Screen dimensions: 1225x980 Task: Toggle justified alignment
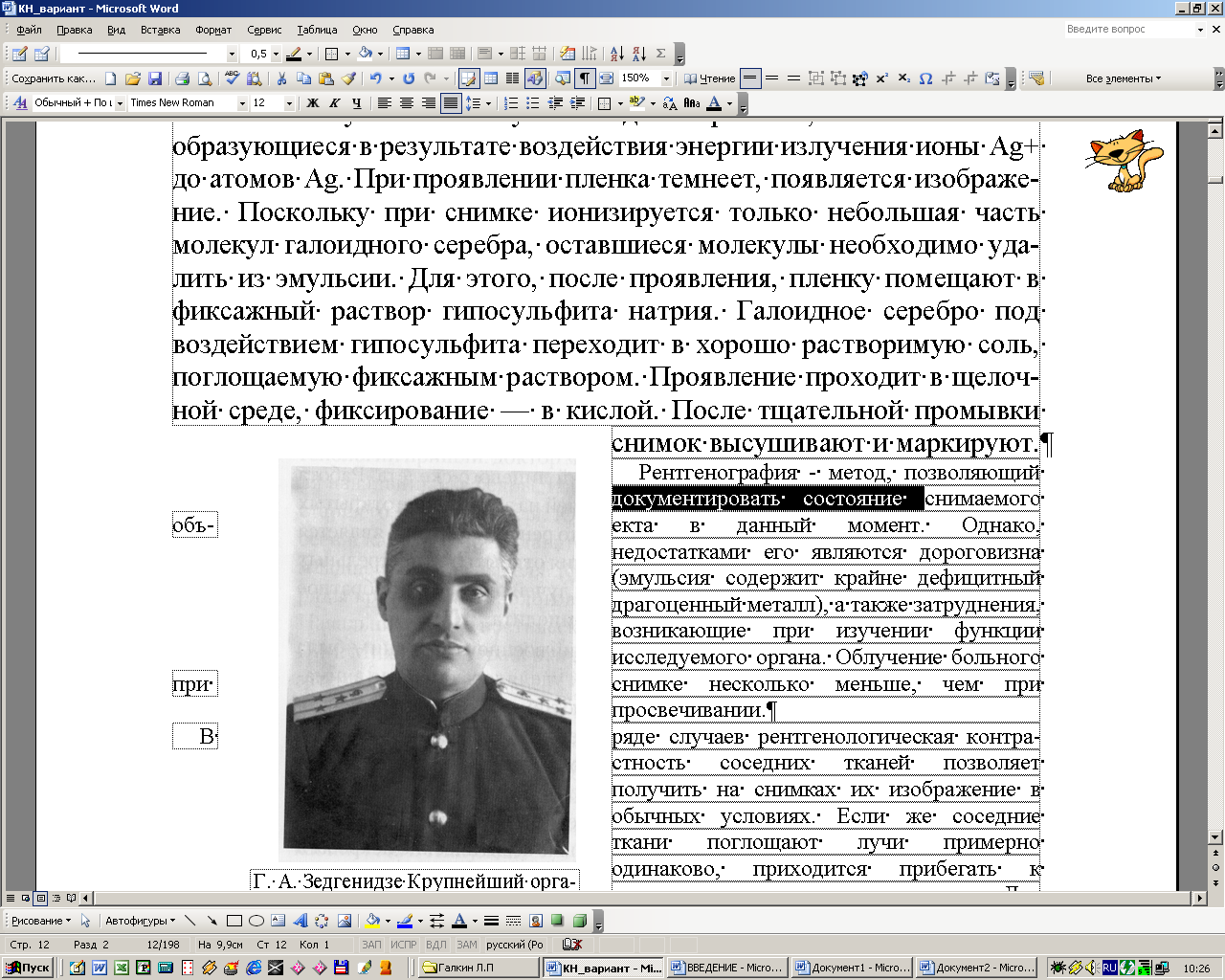coord(450,102)
